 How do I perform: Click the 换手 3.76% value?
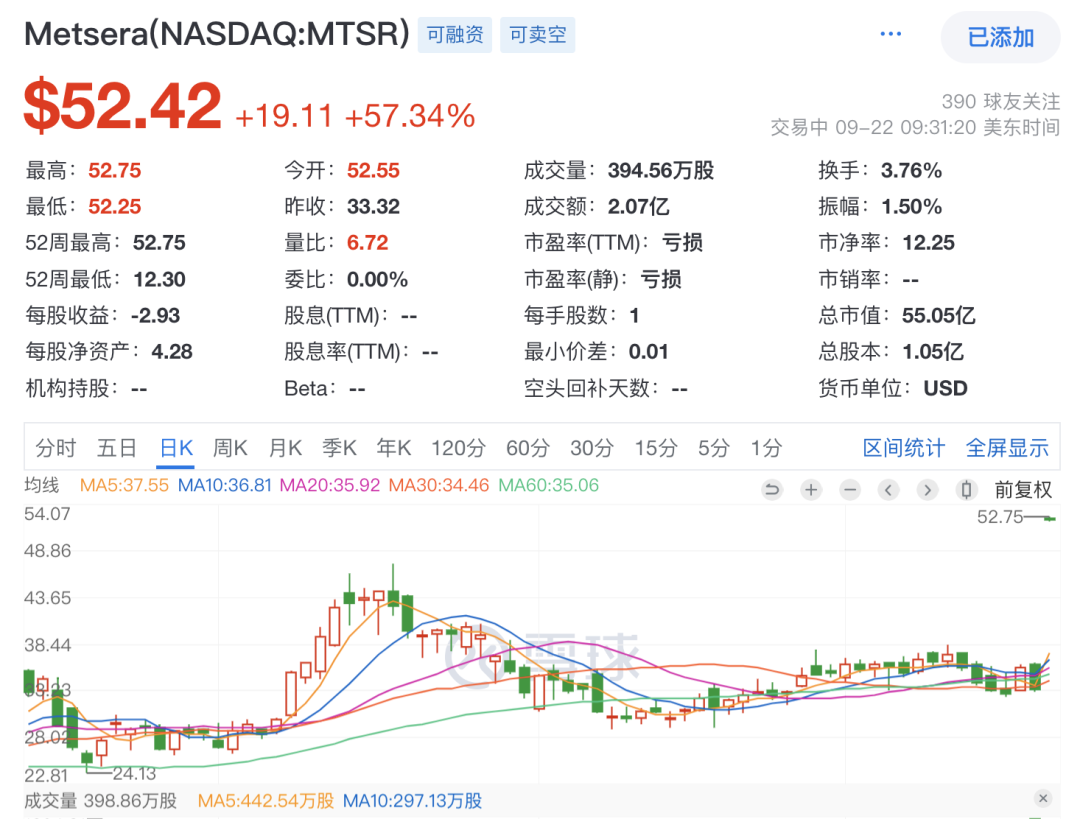[x=911, y=170]
